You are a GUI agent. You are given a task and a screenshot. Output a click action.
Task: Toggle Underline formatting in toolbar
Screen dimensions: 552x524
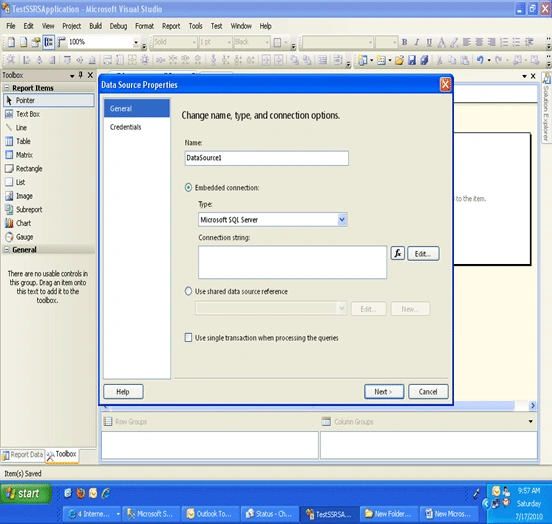tap(429, 42)
